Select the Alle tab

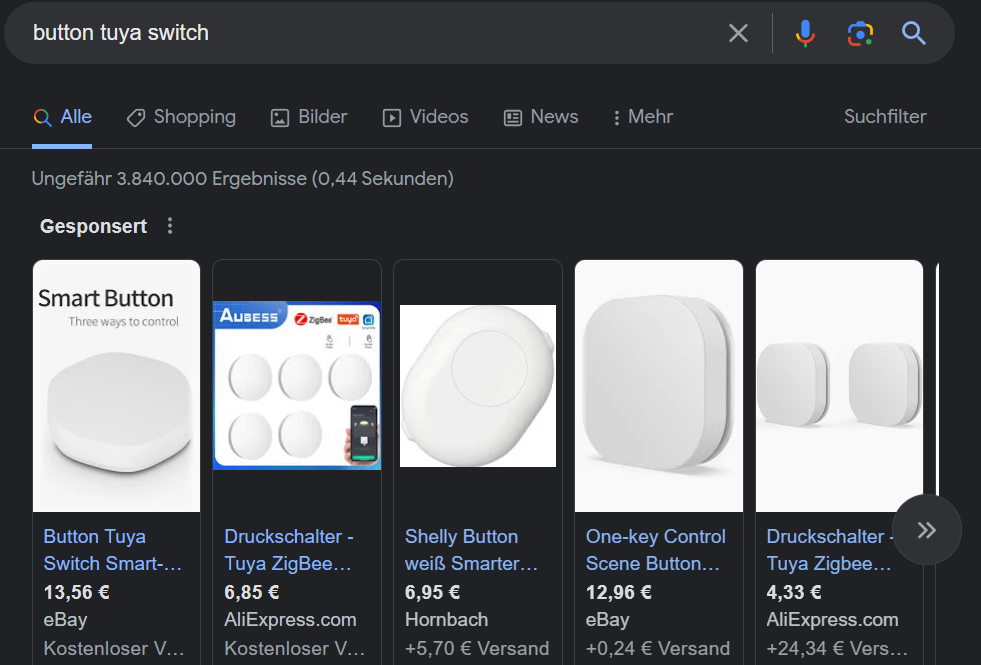tap(63, 117)
